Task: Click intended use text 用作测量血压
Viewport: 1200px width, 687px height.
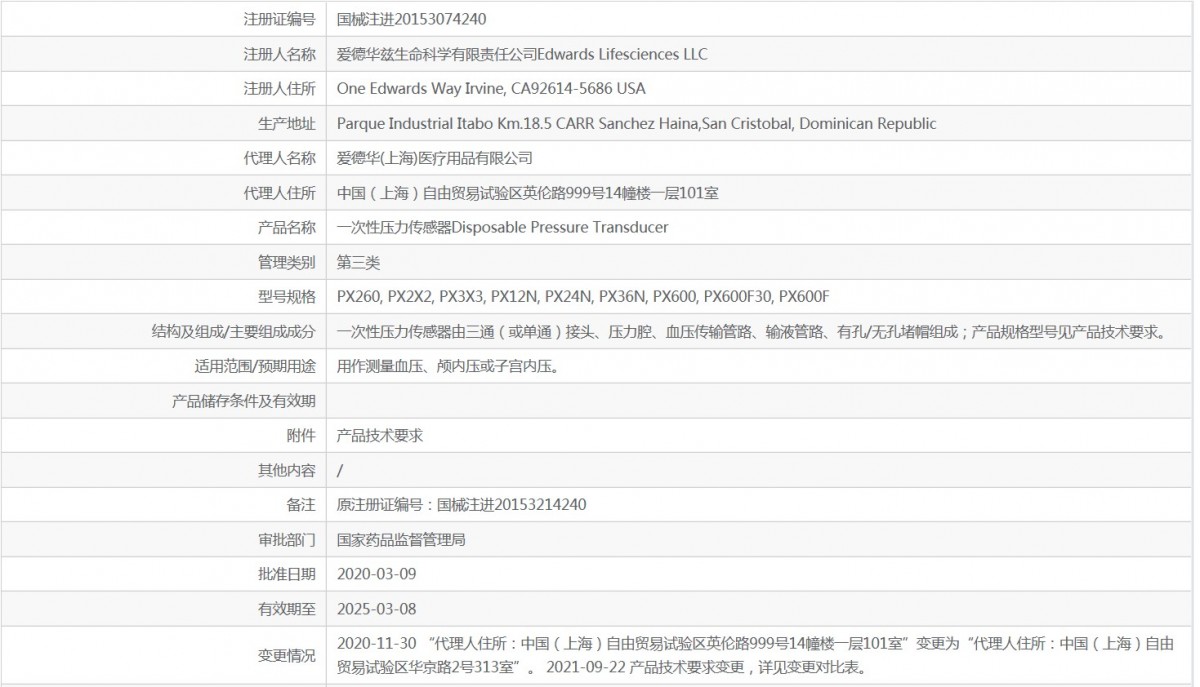Action: click(448, 367)
